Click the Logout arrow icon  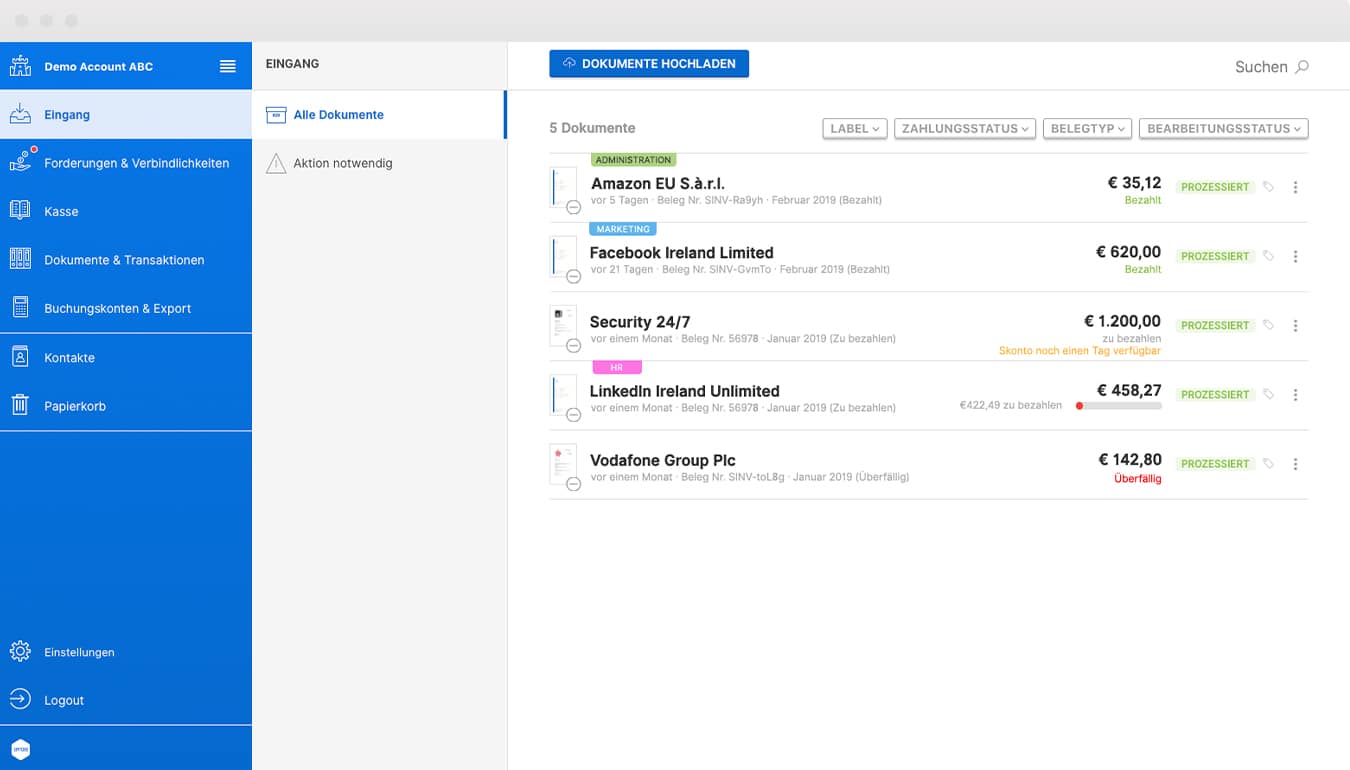click(20, 700)
